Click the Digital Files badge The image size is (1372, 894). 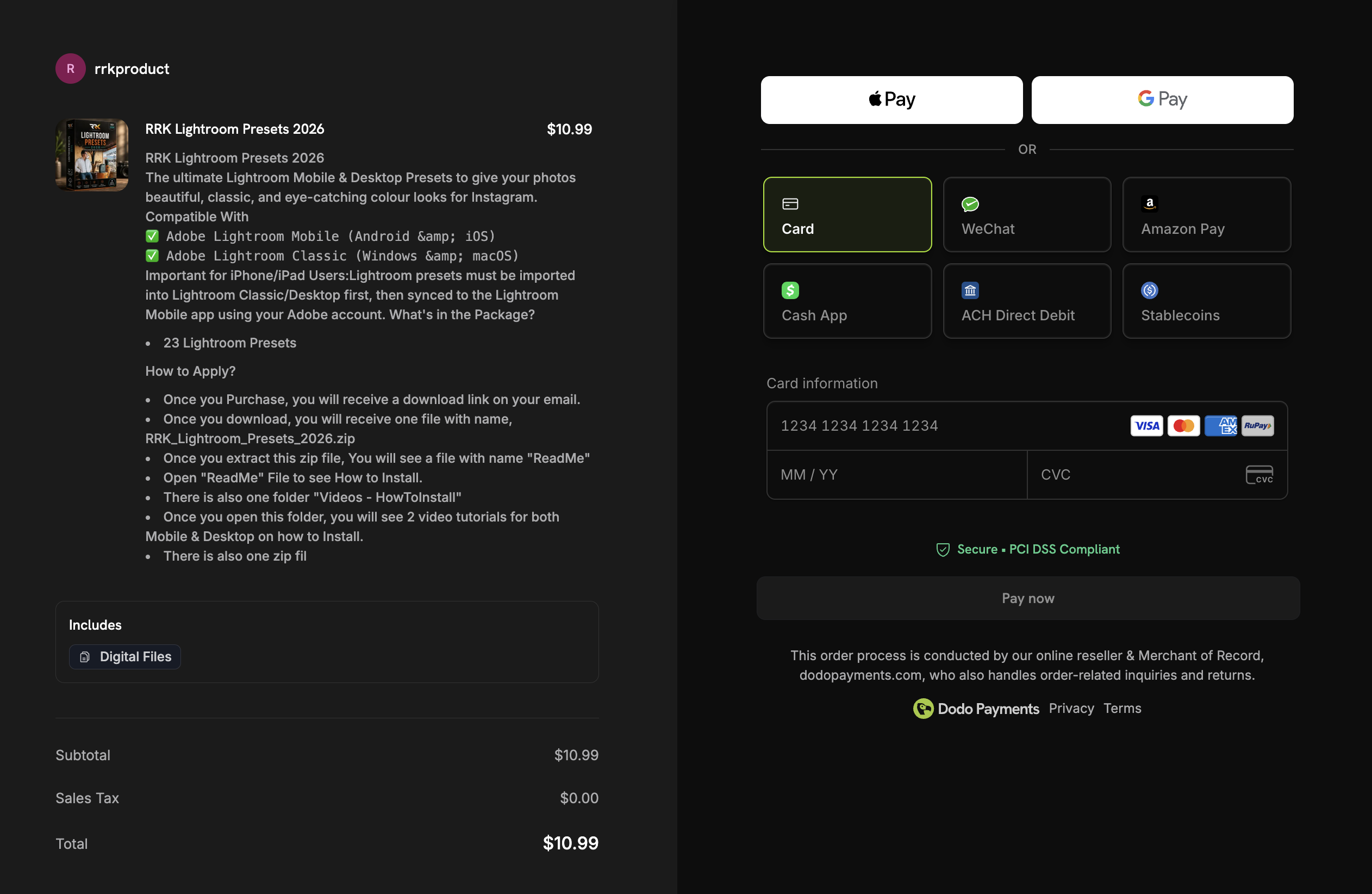coord(124,656)
